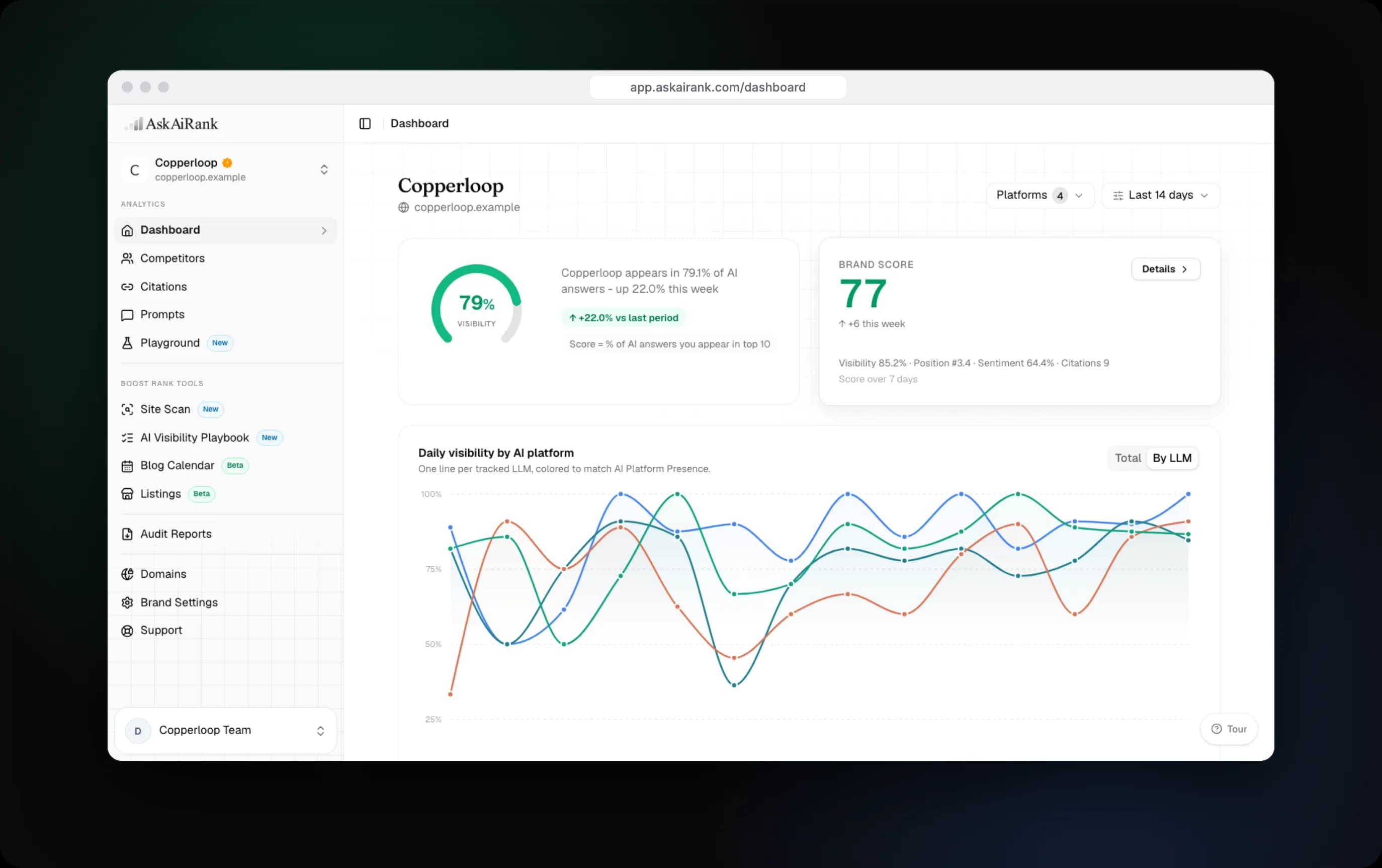Click the AskAiRank logo

171,123
